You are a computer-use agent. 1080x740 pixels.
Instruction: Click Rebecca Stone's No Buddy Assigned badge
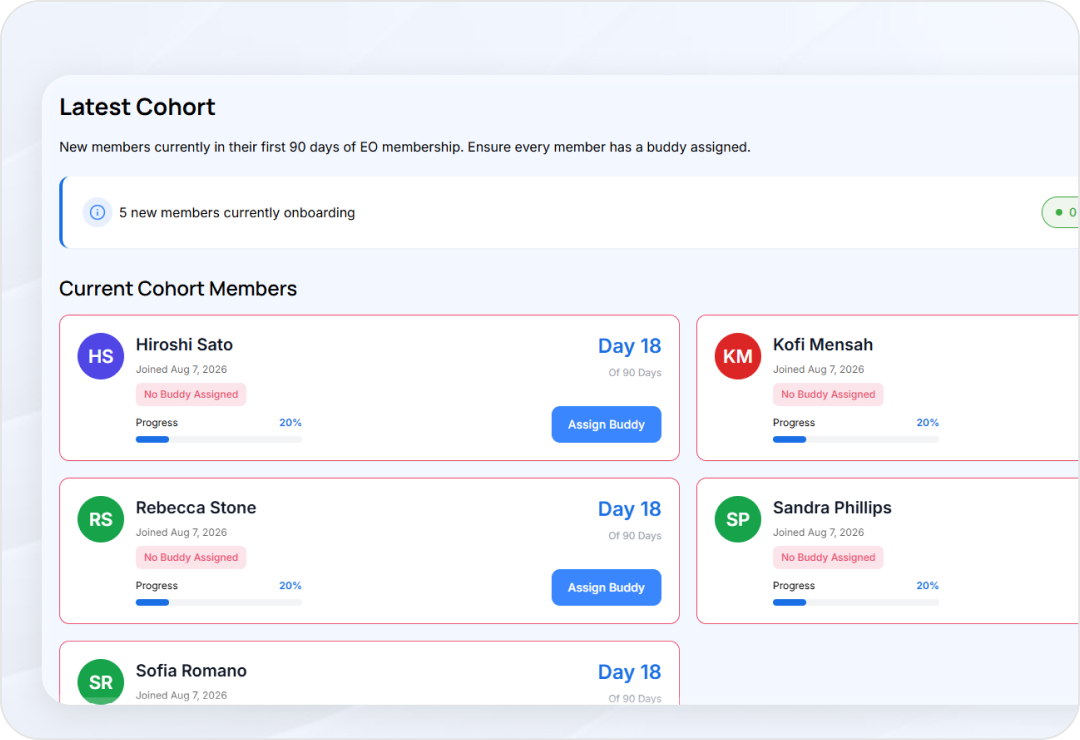tap(191, 557)
